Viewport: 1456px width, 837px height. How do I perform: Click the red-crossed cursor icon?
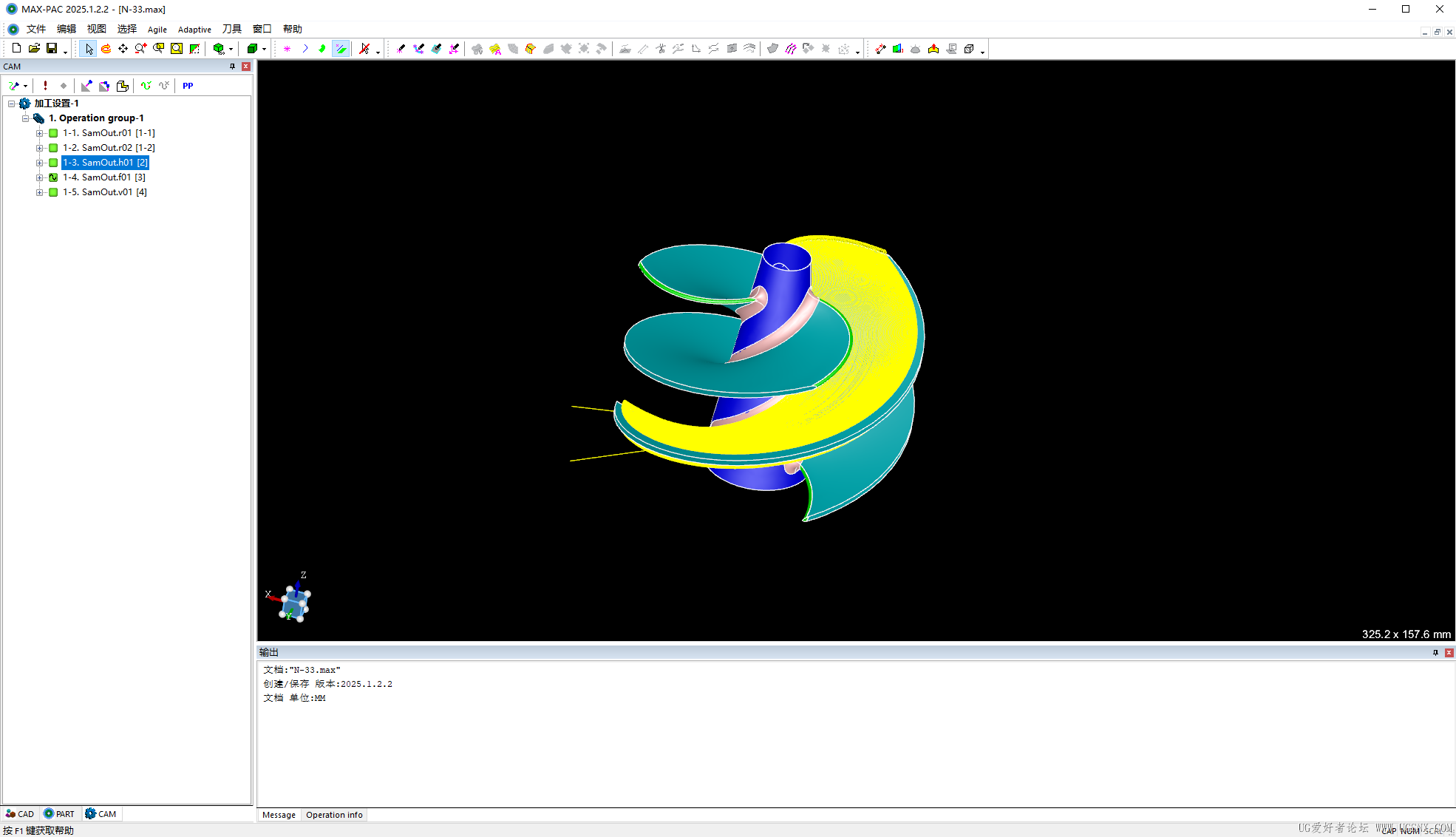(364, 49)
